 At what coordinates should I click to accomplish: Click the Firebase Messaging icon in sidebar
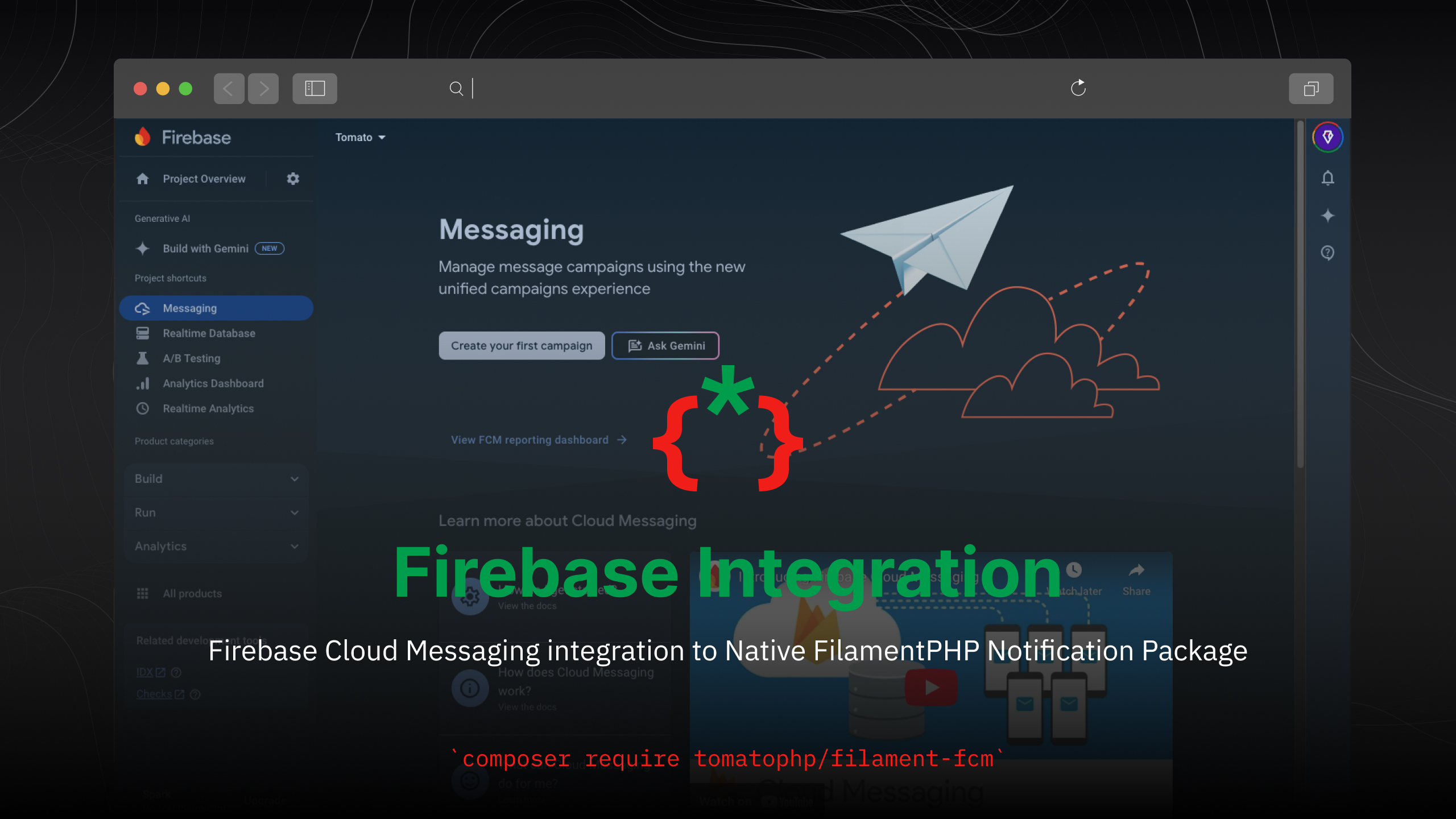click(143, 308)
